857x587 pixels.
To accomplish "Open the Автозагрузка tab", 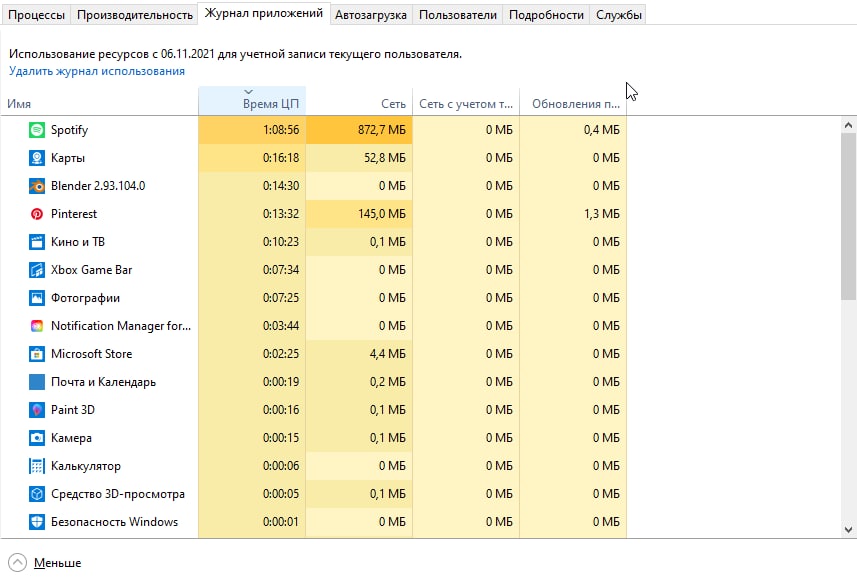I will 371,15.
